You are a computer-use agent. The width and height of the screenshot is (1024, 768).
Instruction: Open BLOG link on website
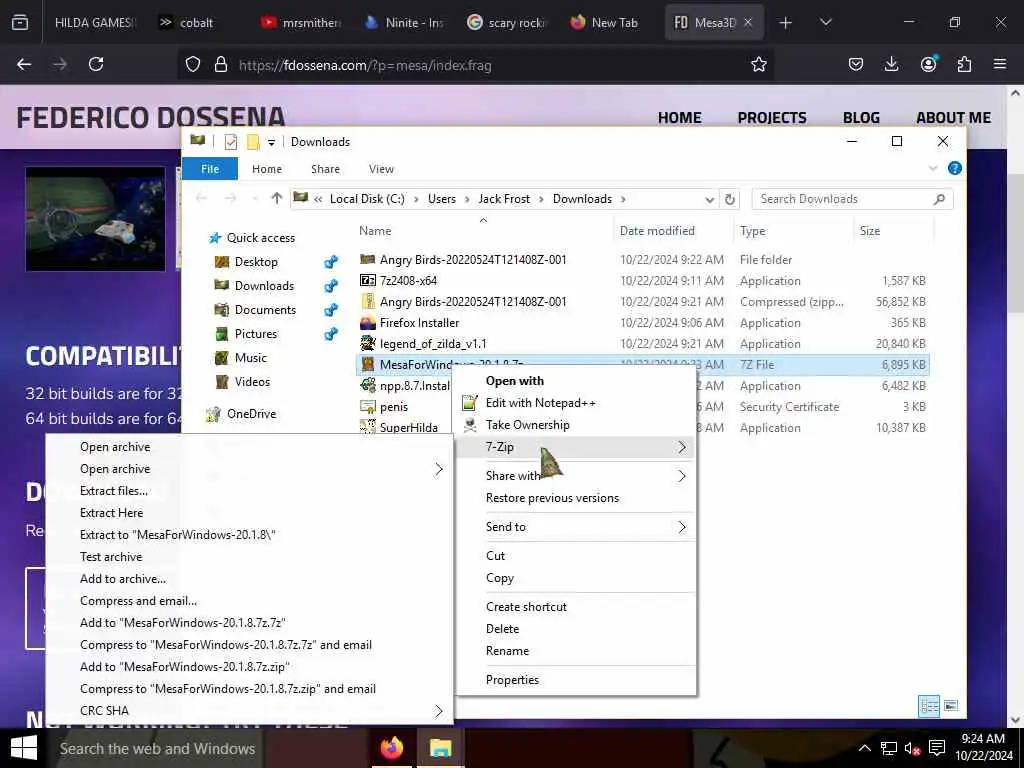861,118
